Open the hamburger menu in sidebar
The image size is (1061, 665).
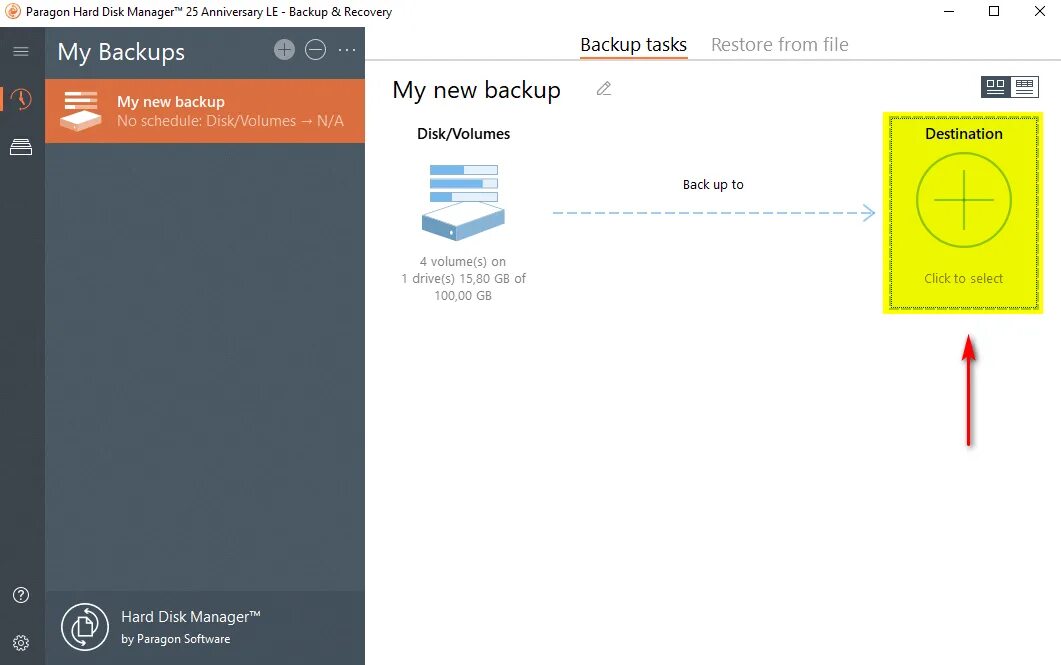tap(21, 51)
